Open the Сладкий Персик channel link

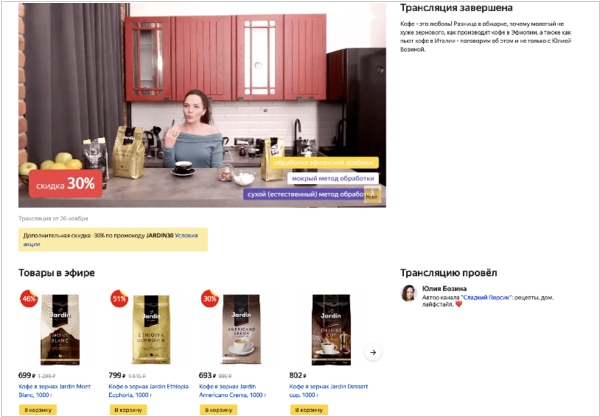(x=486, y=297)
